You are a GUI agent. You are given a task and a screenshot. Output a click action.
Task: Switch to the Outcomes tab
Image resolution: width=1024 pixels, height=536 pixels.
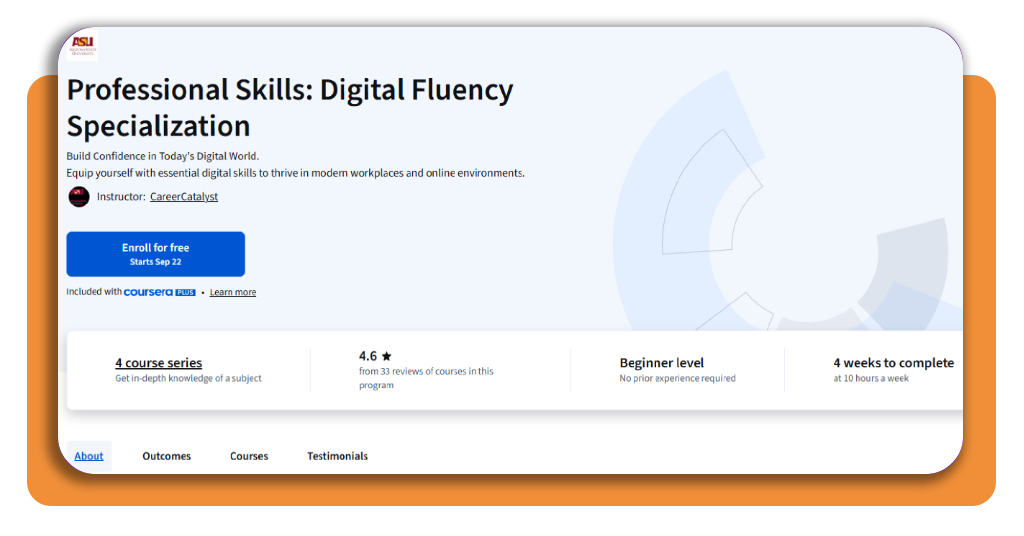(x=167, y=456)
